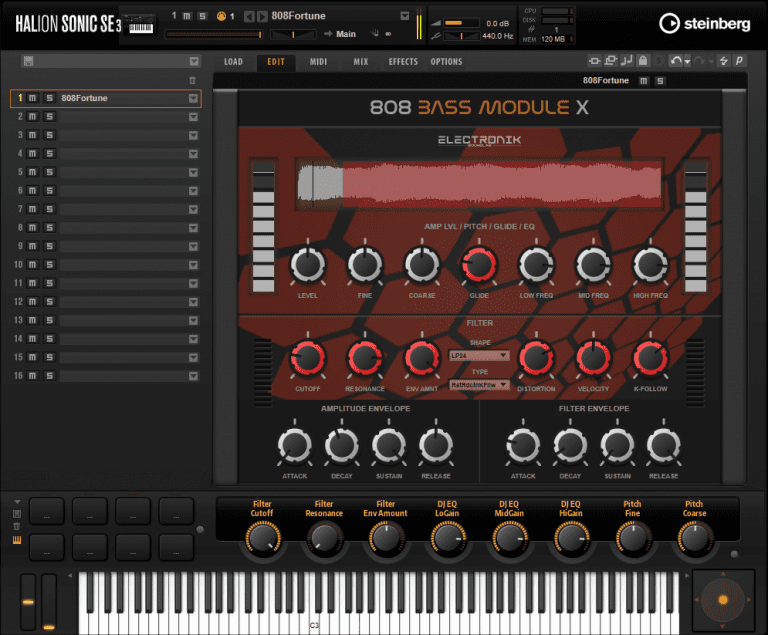Open the multi preset dropdown above slot rack

click(x=194, y=61)
